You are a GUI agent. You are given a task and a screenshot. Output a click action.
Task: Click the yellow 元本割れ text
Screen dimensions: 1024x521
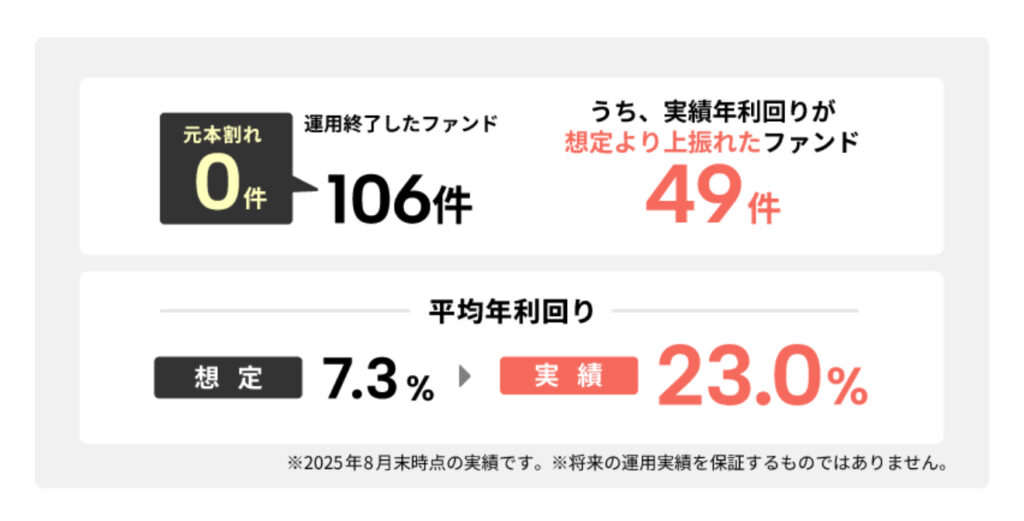221,135
